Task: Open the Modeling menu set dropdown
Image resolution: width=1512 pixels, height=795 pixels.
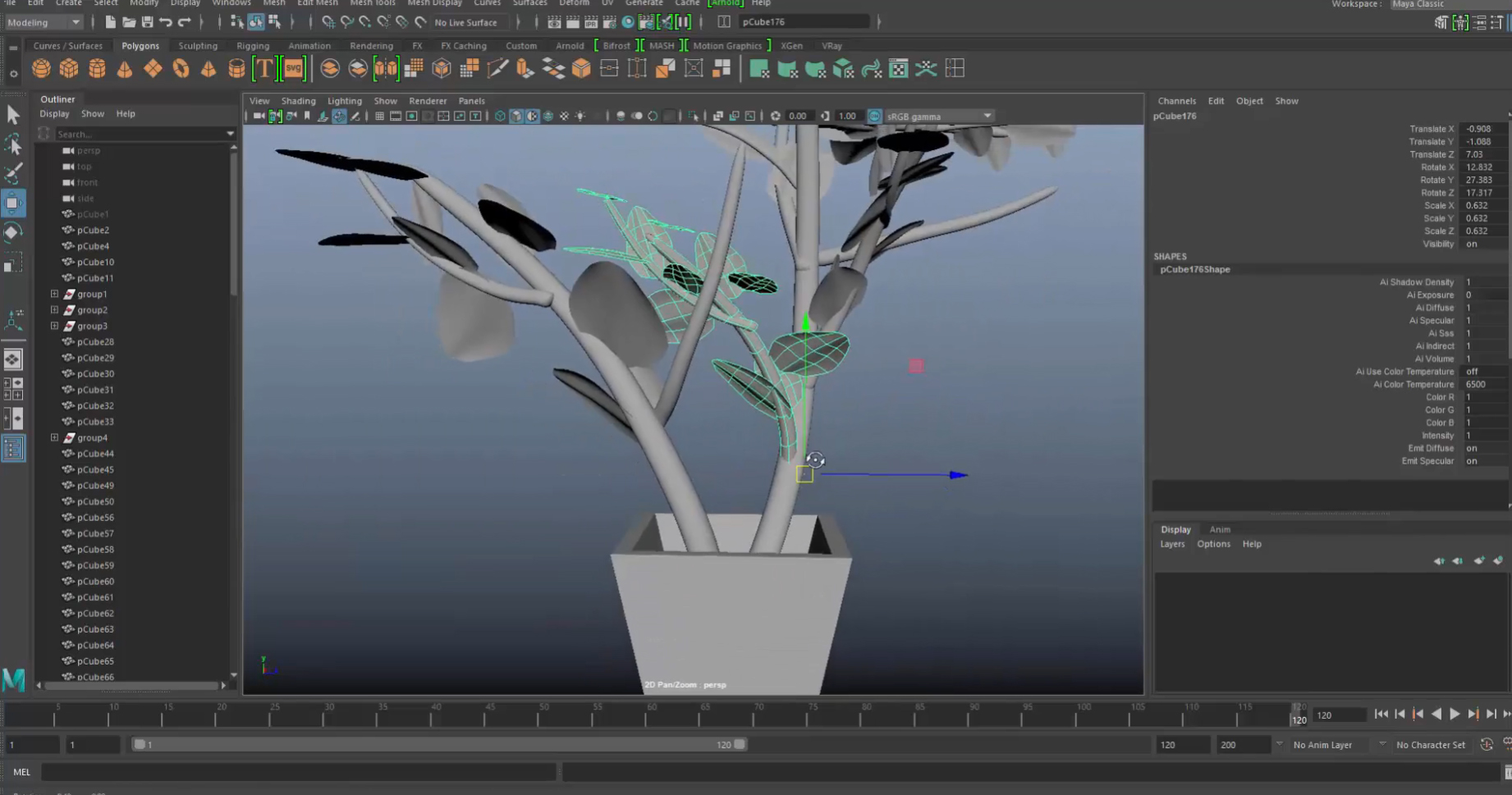Action: (x=44, y=22)
